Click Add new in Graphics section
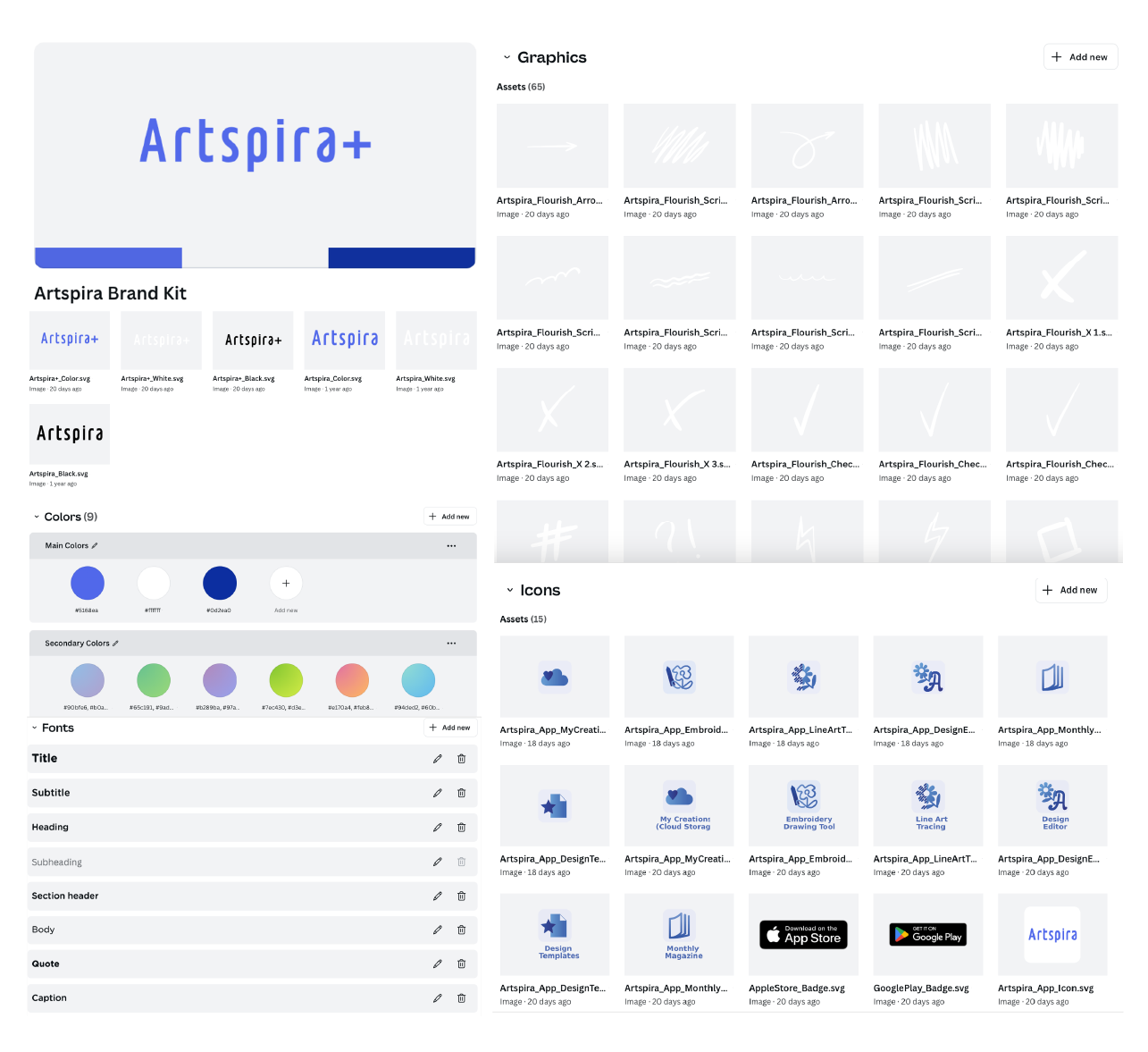The height and width of the screenshot is (1052, 1148). [1080, 57]
